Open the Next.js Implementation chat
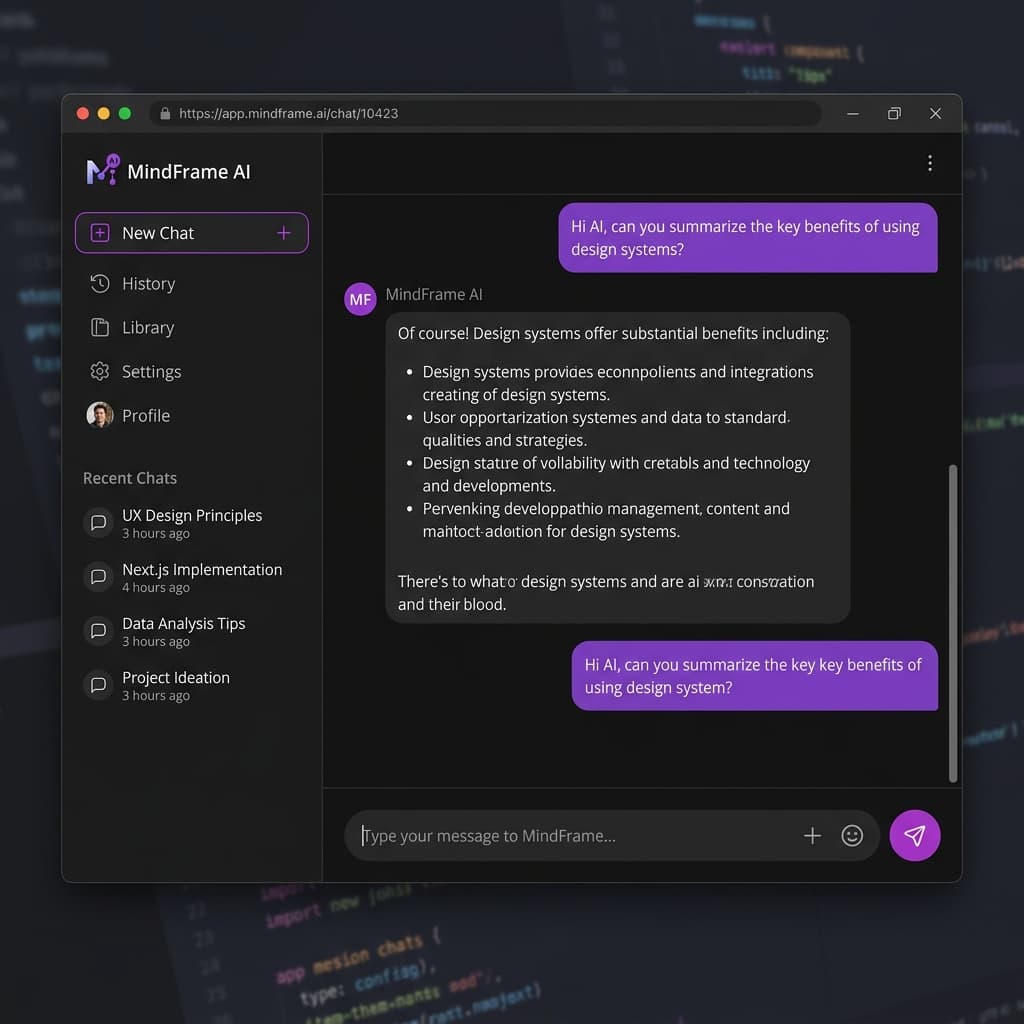1024x1024 pixels. tap(191, 577)
